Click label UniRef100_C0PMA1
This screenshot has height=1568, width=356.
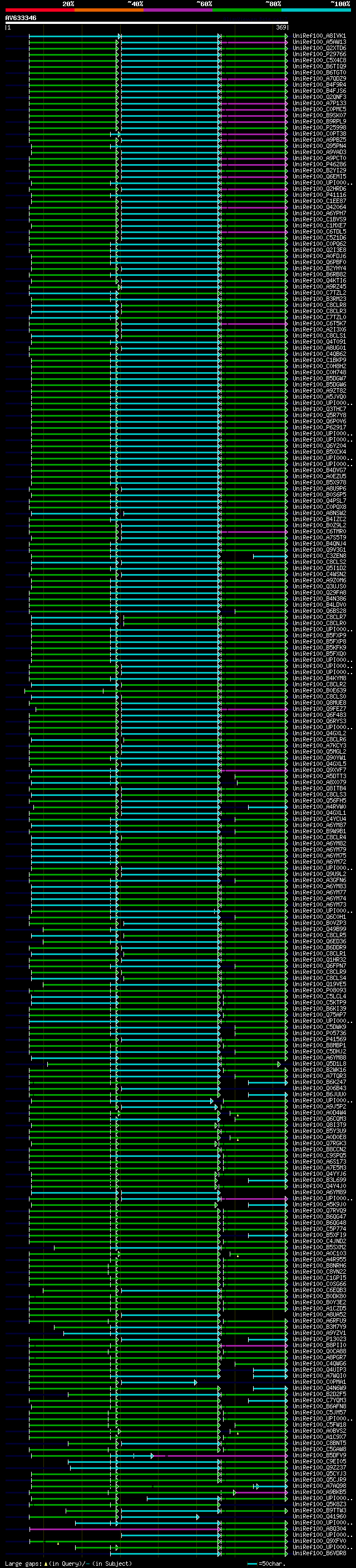(x=319, y=1382)
